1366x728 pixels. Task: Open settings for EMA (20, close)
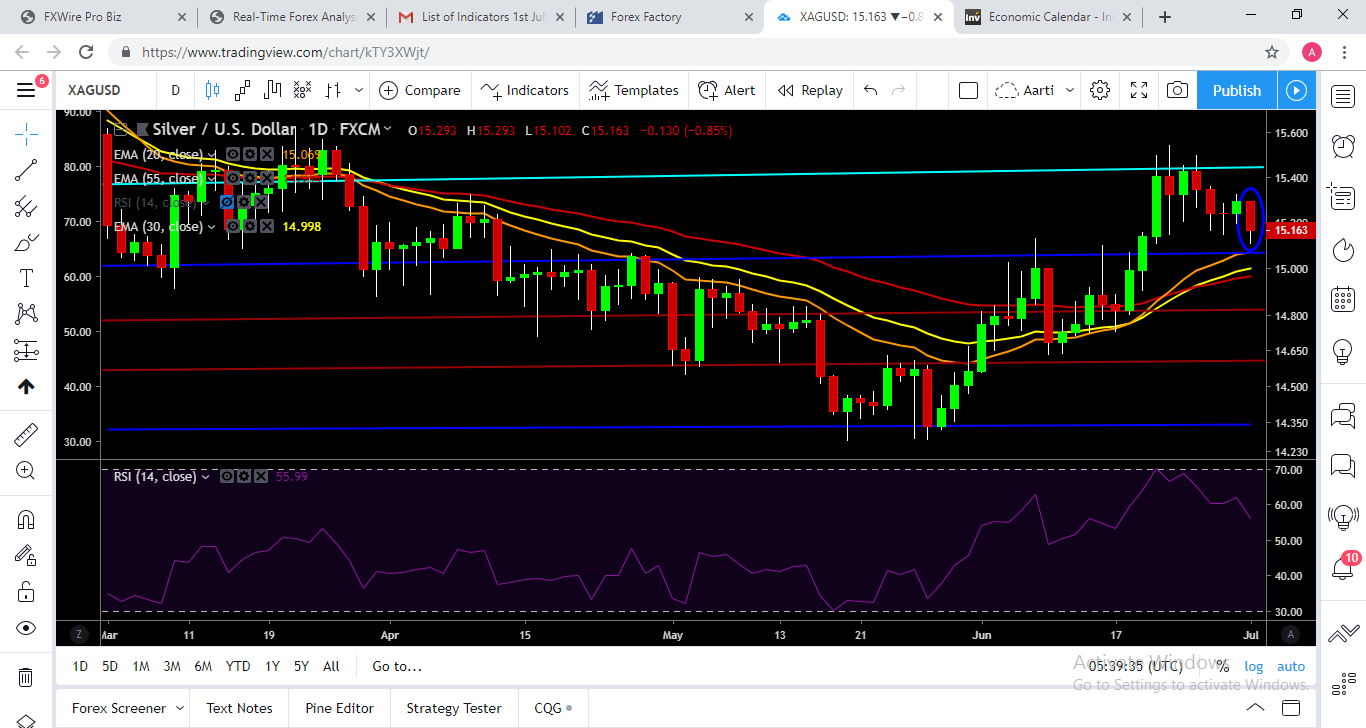point(249,155)
